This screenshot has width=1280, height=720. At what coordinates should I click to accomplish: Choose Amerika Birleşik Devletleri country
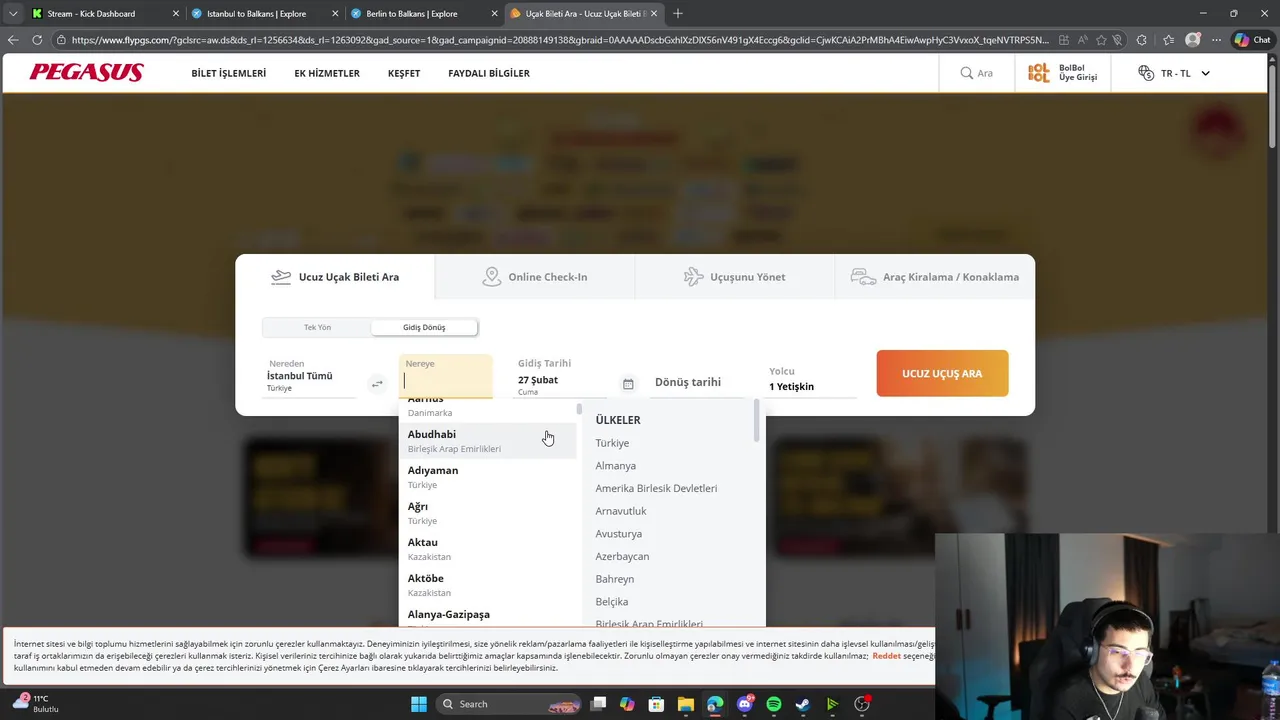tap(656, 488)
